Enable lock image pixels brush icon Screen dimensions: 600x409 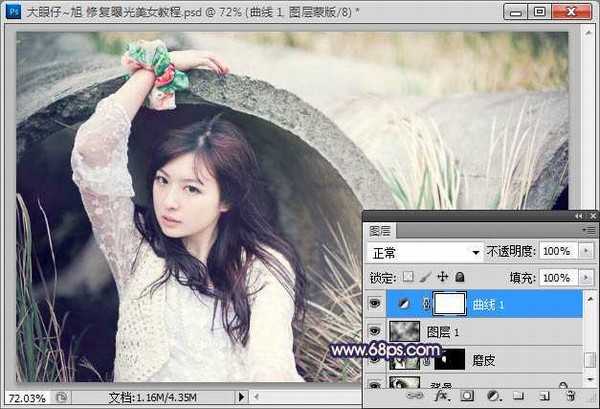[425, 277]
